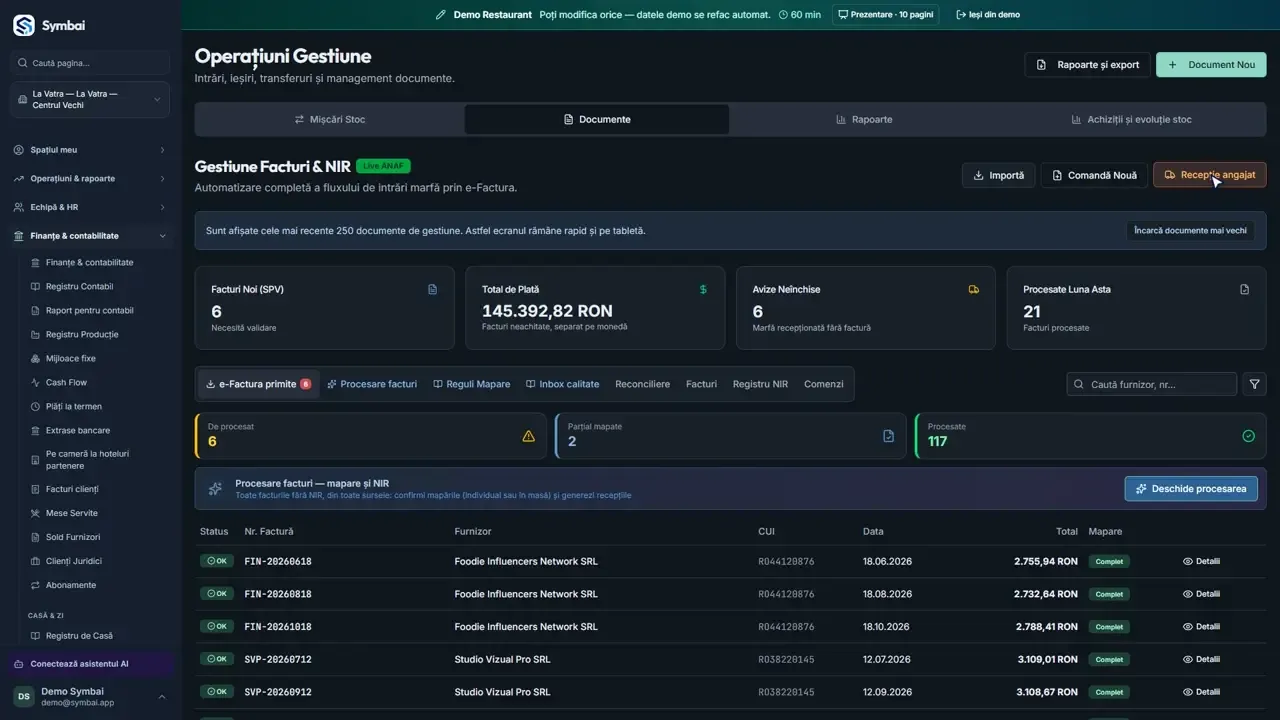Image resolution: width=1280 pixels, height=720 pixels.
Task: Click Importă button
Action: pyautogui.click(x=998, y=175)
